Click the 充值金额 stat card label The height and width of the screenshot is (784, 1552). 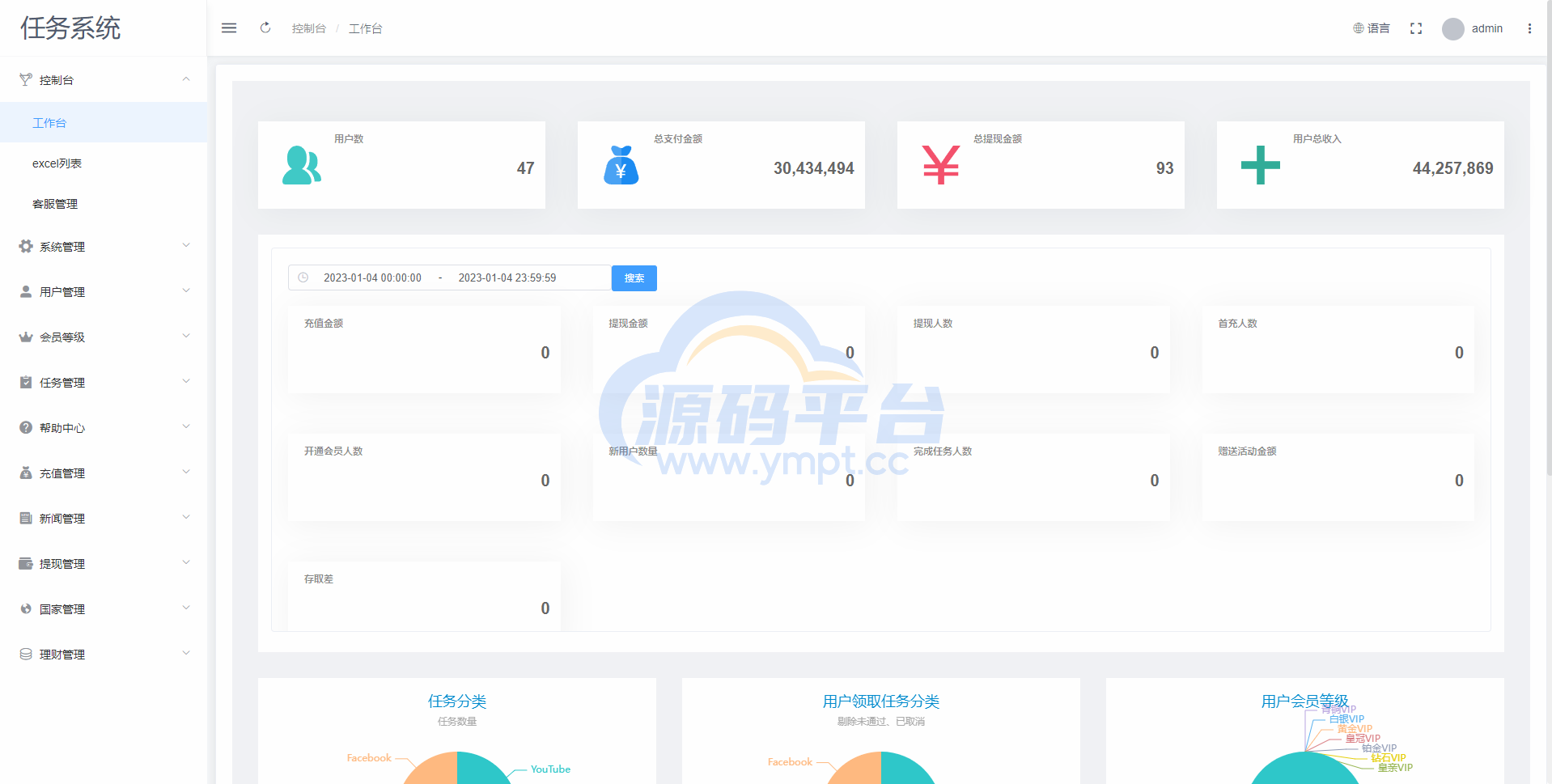pyautogui.click(x=324, y=324)
